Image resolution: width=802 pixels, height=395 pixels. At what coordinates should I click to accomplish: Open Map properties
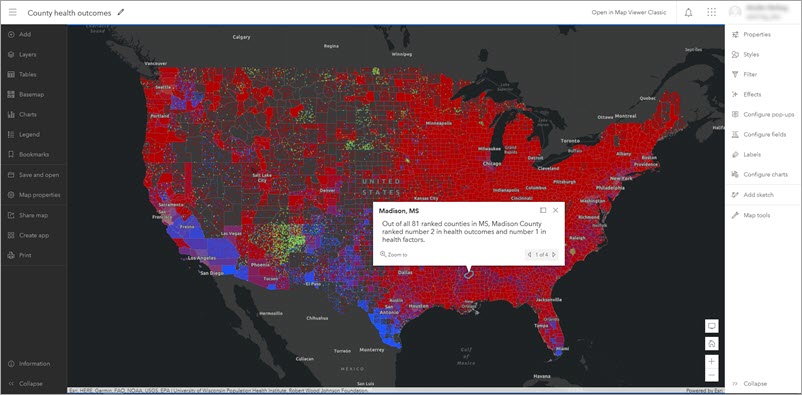click(34, 195)
